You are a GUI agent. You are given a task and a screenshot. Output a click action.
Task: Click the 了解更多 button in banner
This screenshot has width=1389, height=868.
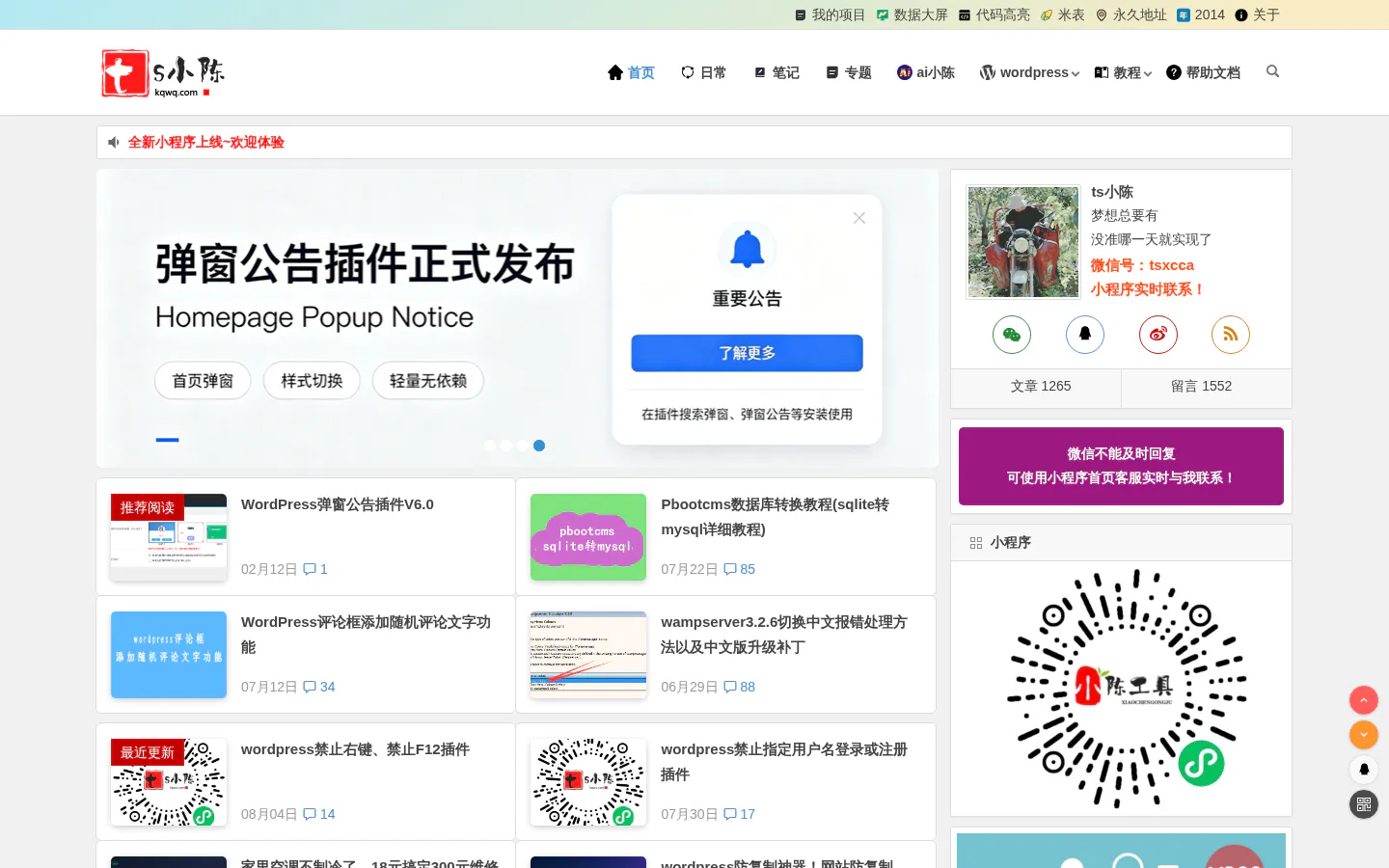[x=747, y=353]
